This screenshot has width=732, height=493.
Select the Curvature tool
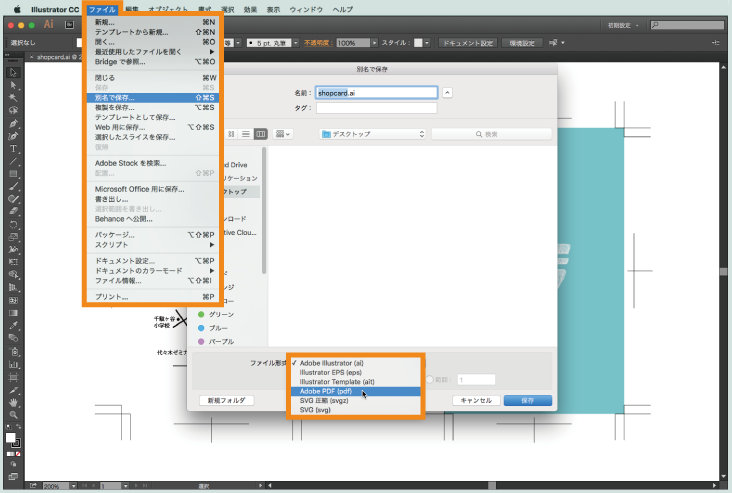coord(13,136)
